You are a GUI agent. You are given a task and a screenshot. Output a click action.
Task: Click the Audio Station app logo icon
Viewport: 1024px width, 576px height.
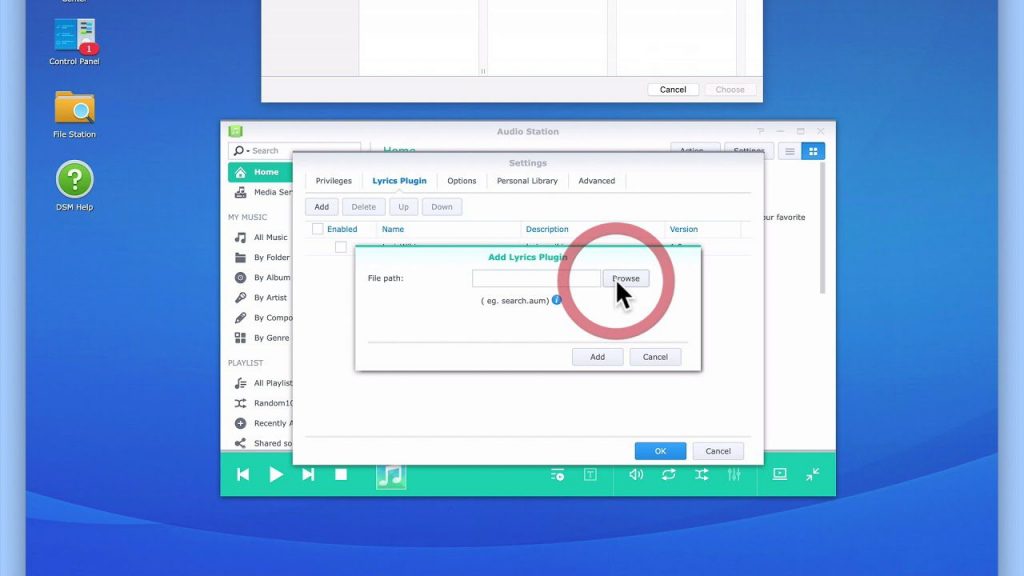[x=236, y=131]
